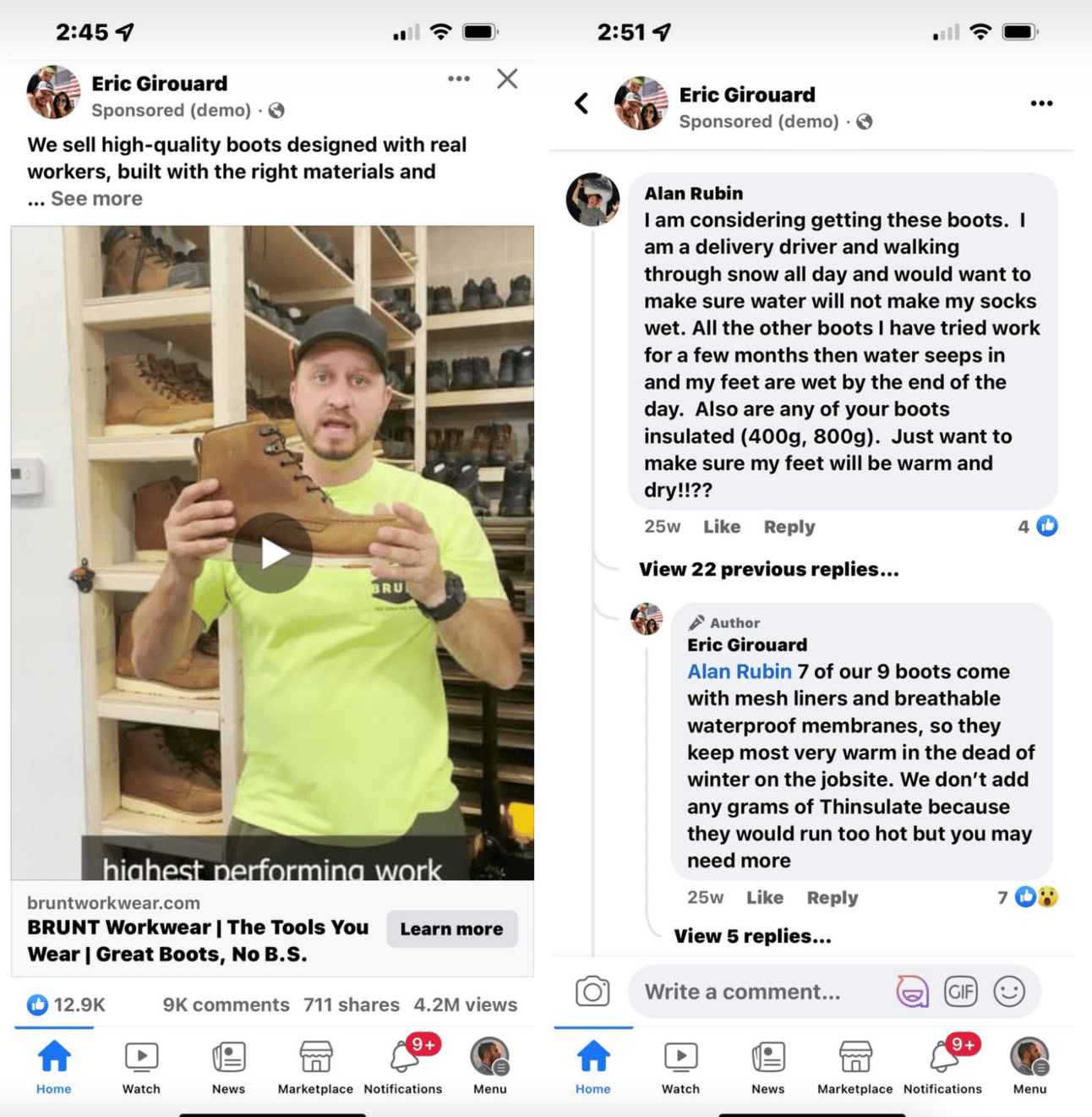Open Notifications with the 9+ badge on the left

(x=403, y=1065)
